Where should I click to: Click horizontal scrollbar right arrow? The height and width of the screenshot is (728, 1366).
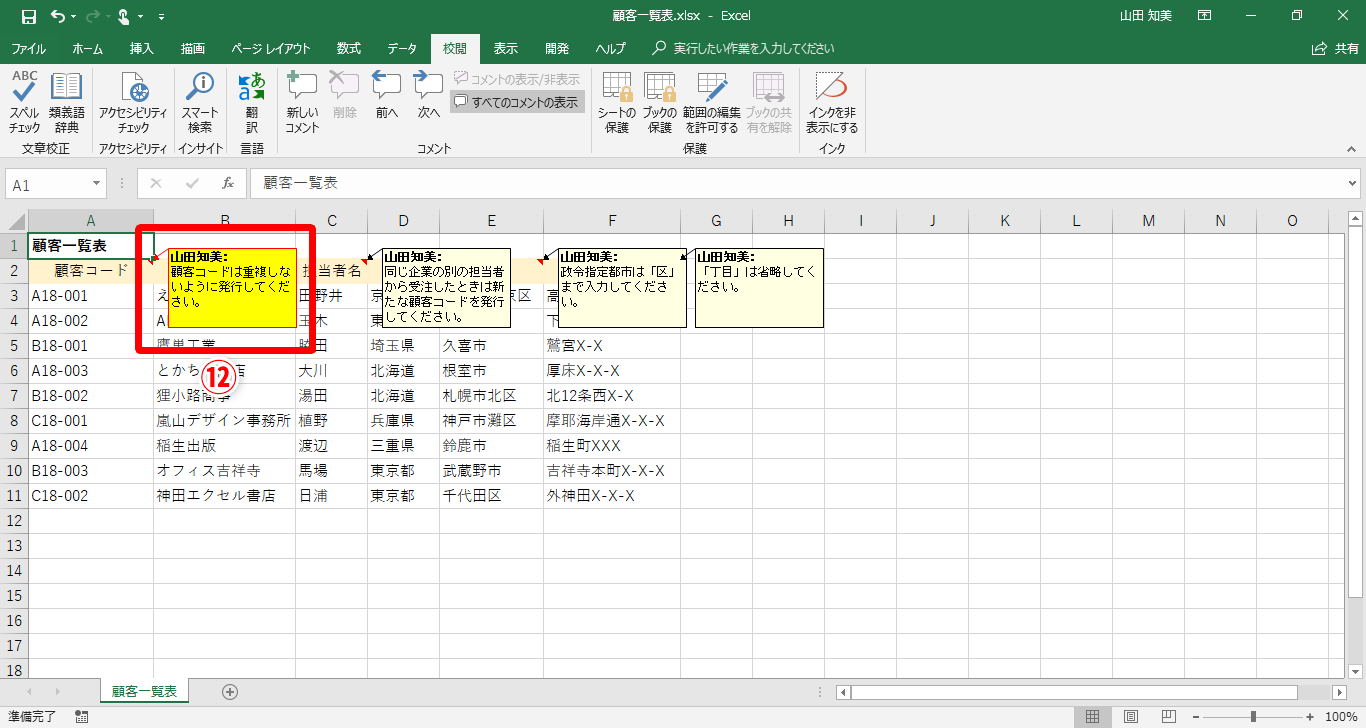click(x=1339, y=692)
